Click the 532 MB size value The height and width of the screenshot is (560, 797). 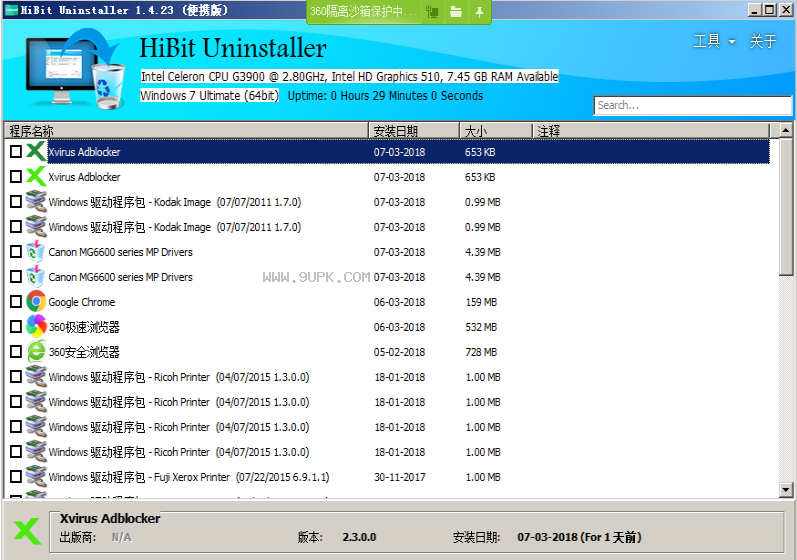point(481,327)
